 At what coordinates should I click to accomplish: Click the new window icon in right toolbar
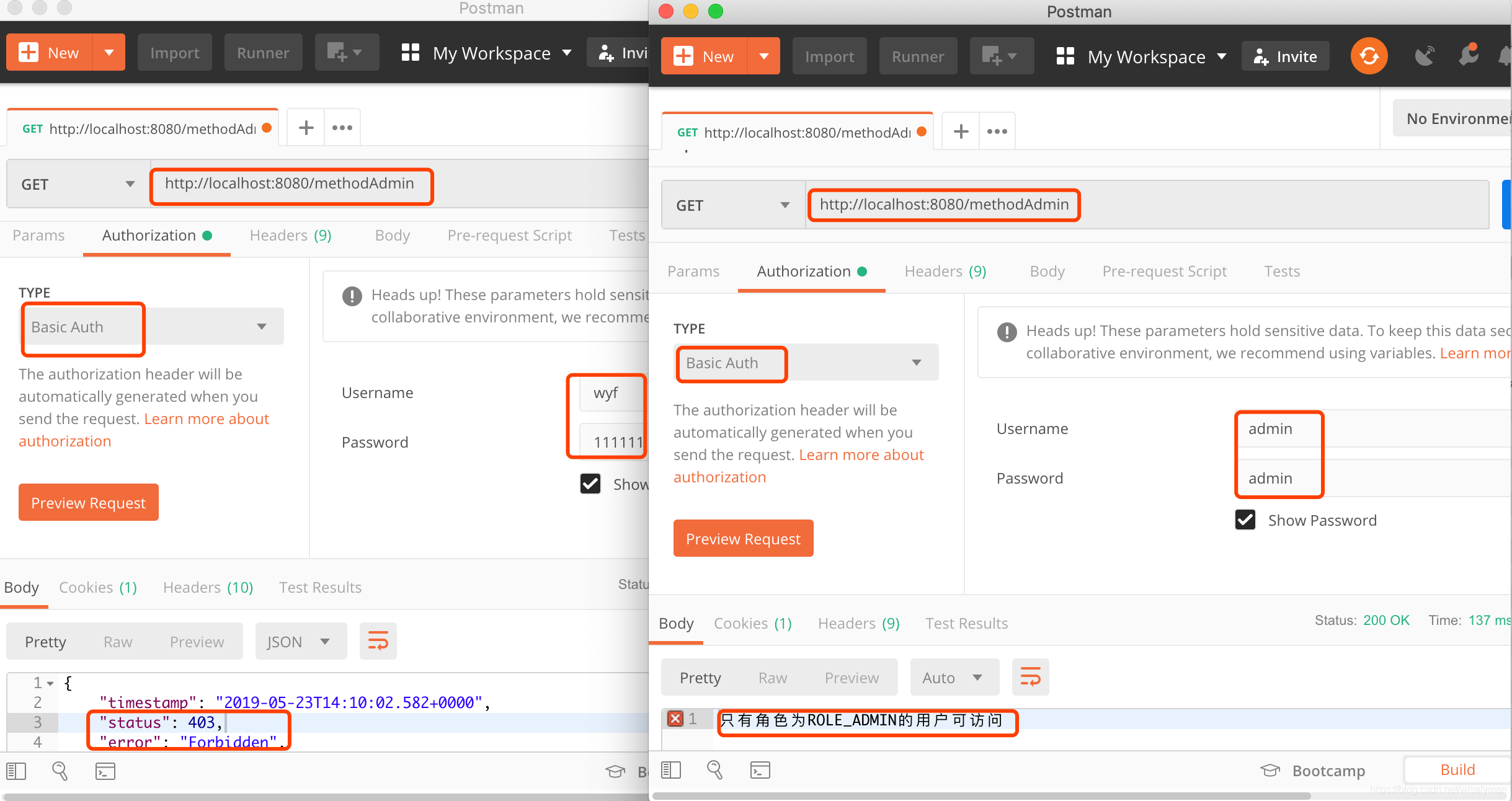pyautogui.click(x=1002, y=56)
